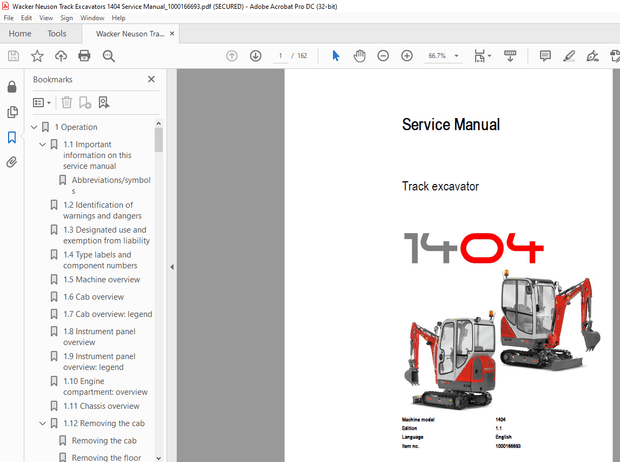Click the 66.7% zoom field

click(x=437, y=56)
